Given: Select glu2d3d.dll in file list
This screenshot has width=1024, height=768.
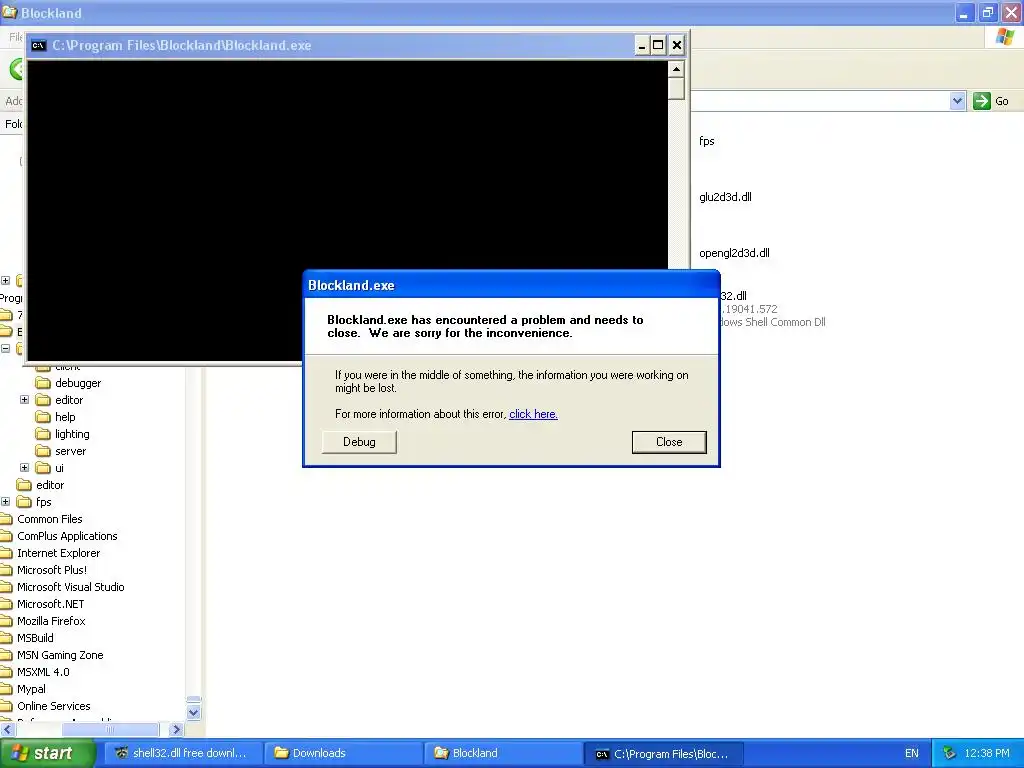Looking at the screenshot, I should coord(725,197).
